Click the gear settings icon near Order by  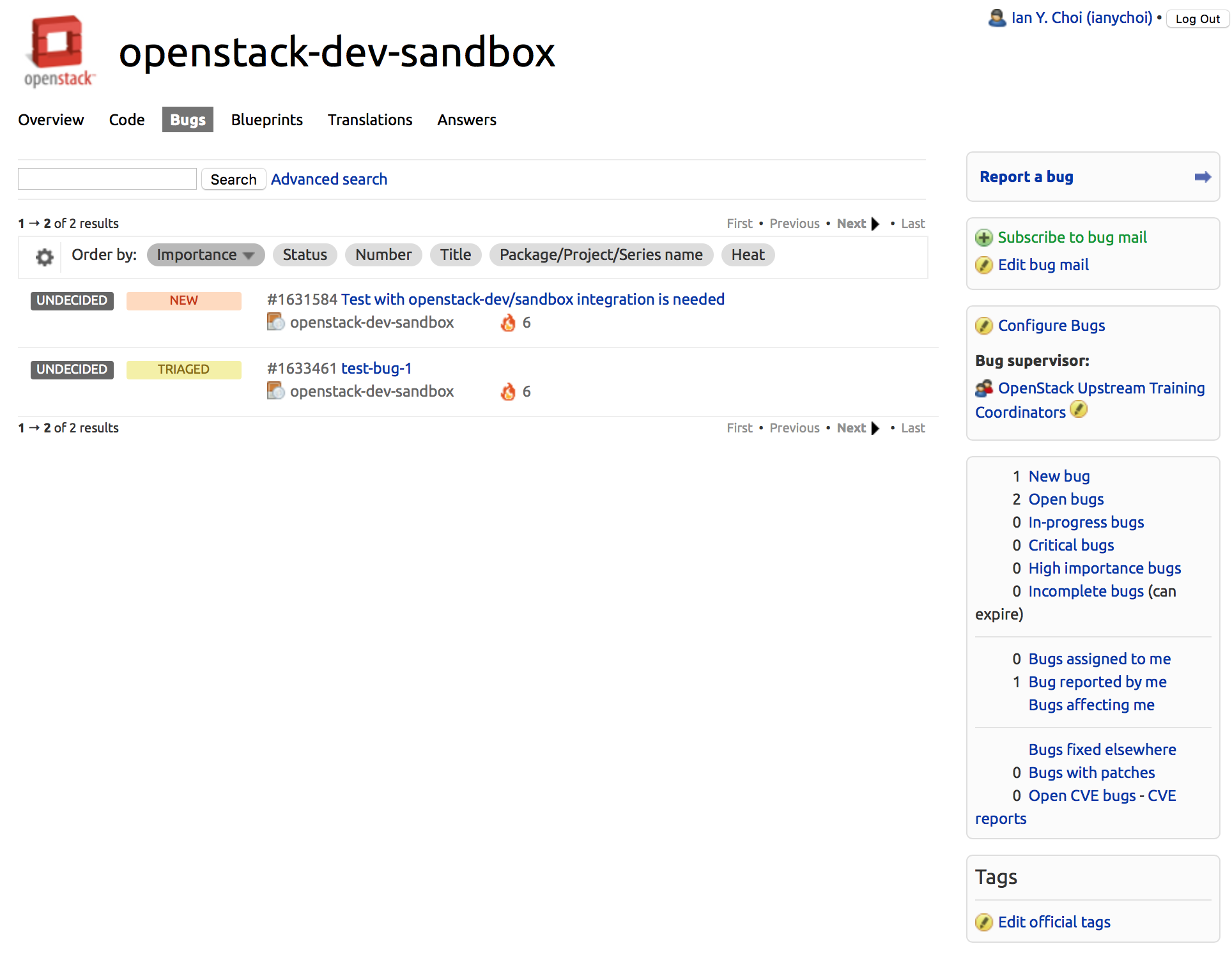point(44,257)
